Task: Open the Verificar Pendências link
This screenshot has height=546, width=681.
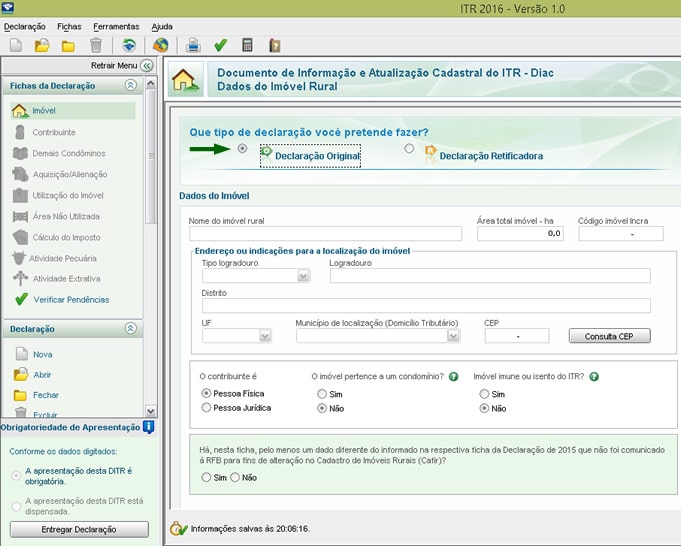Action: (71, 300)
